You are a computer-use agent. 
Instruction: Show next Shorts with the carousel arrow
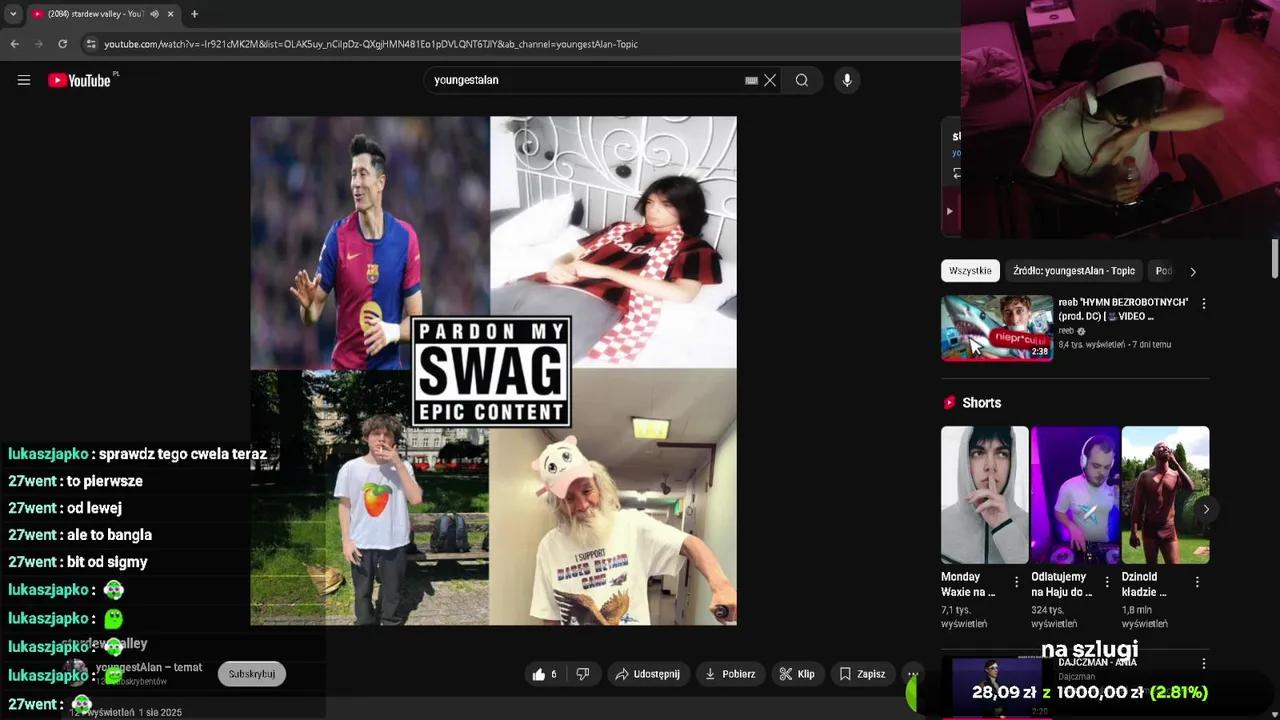coord(1206,509)
